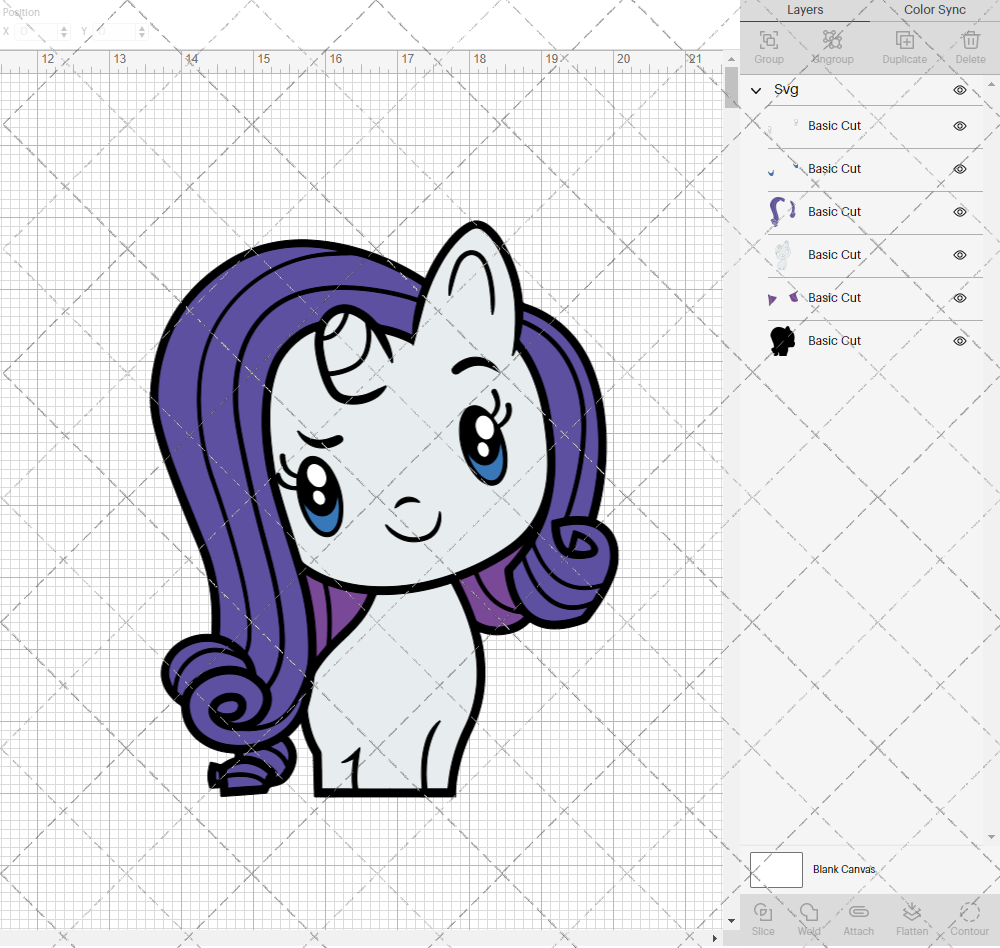The height and width of the screenshot is (948, 1000).
Task: Select the Contour tool
Action: (x=969, y=912)
